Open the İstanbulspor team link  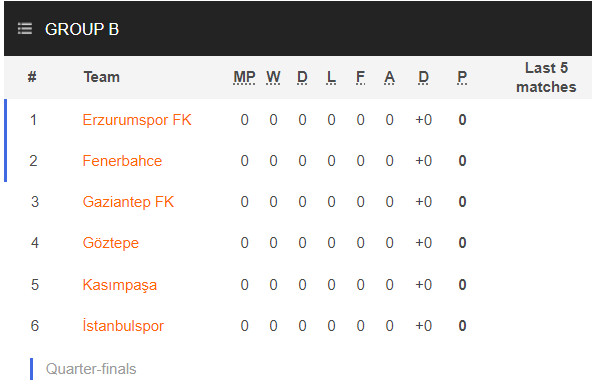tap(123, 326)
